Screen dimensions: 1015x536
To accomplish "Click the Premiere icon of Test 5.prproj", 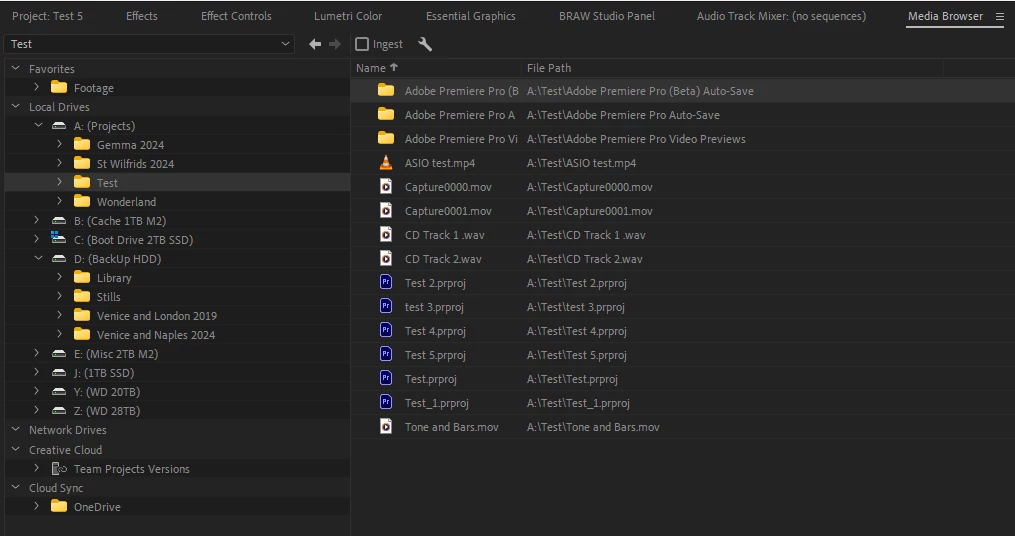I will point(386,355).
